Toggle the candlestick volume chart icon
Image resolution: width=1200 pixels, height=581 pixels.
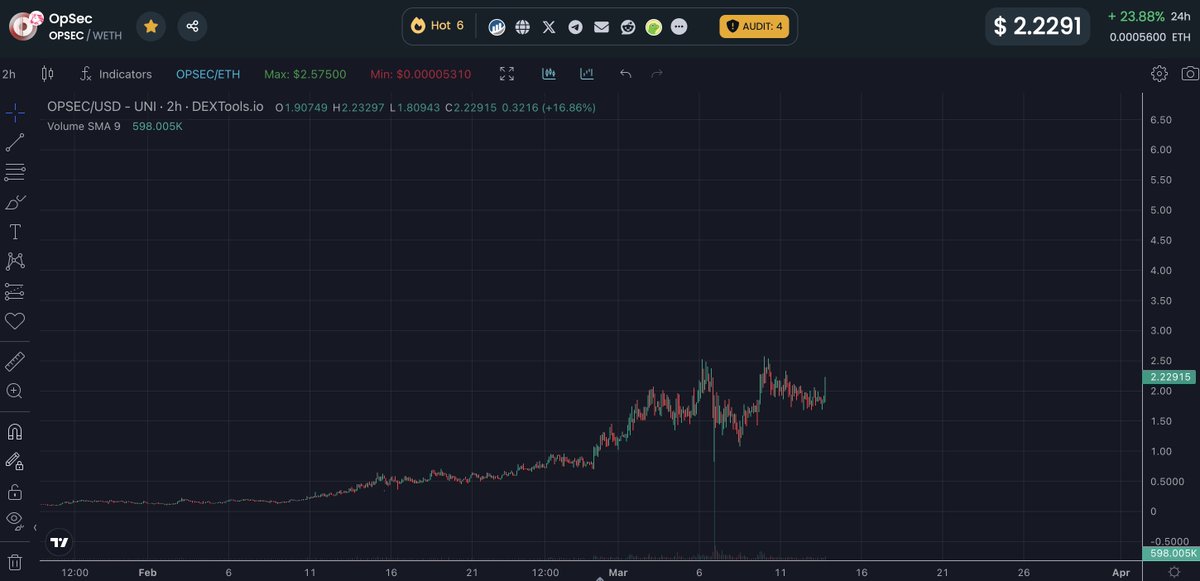pos(549,74)
